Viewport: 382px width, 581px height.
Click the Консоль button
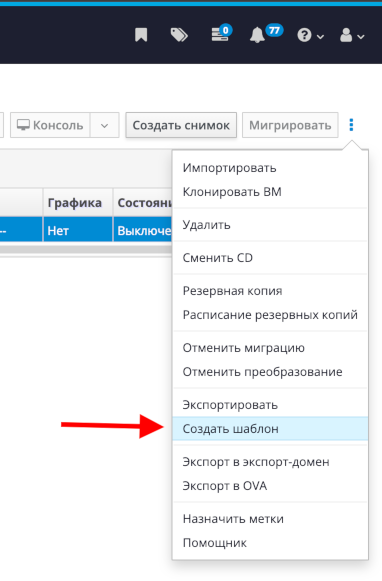[50, 125]
